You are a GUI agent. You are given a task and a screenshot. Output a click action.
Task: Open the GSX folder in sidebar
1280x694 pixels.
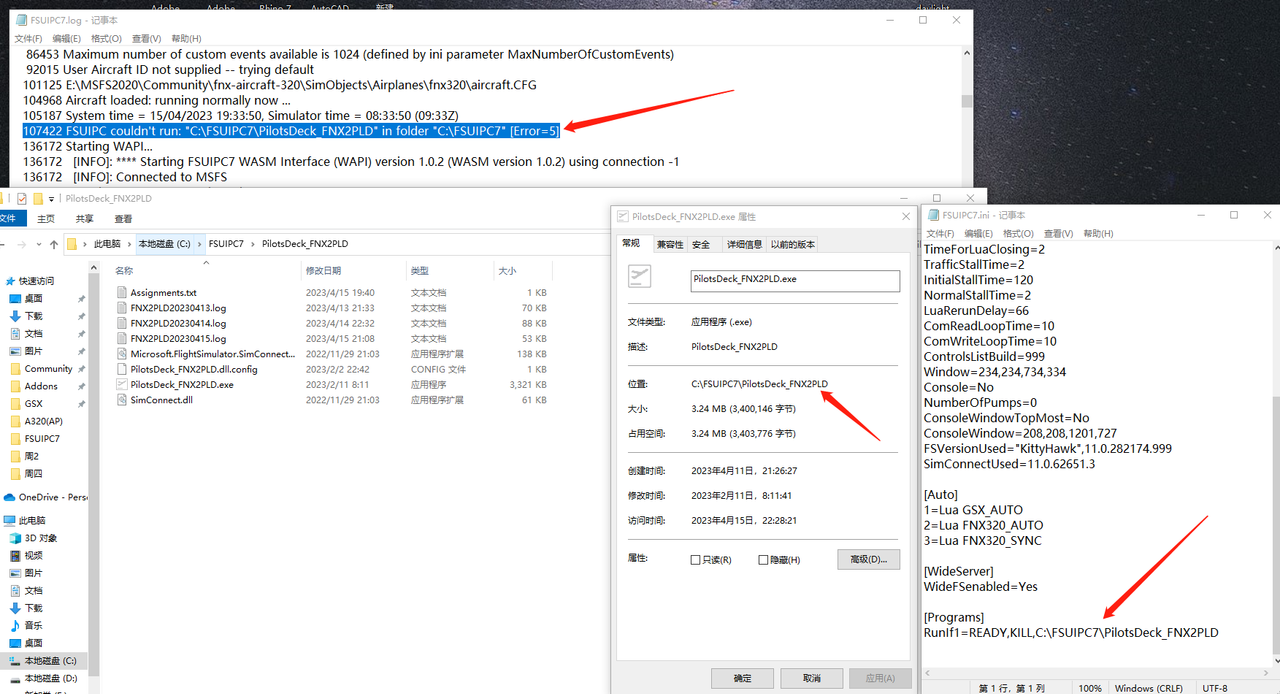coord(34,403)
